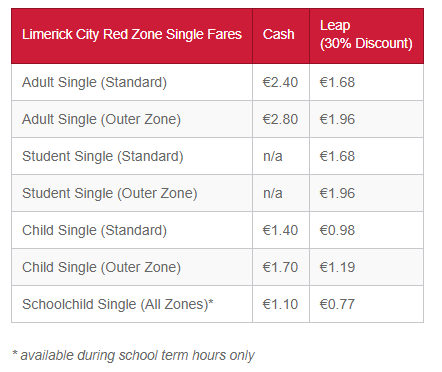Click the €2.40 cash fare cell

click(280, 82)
